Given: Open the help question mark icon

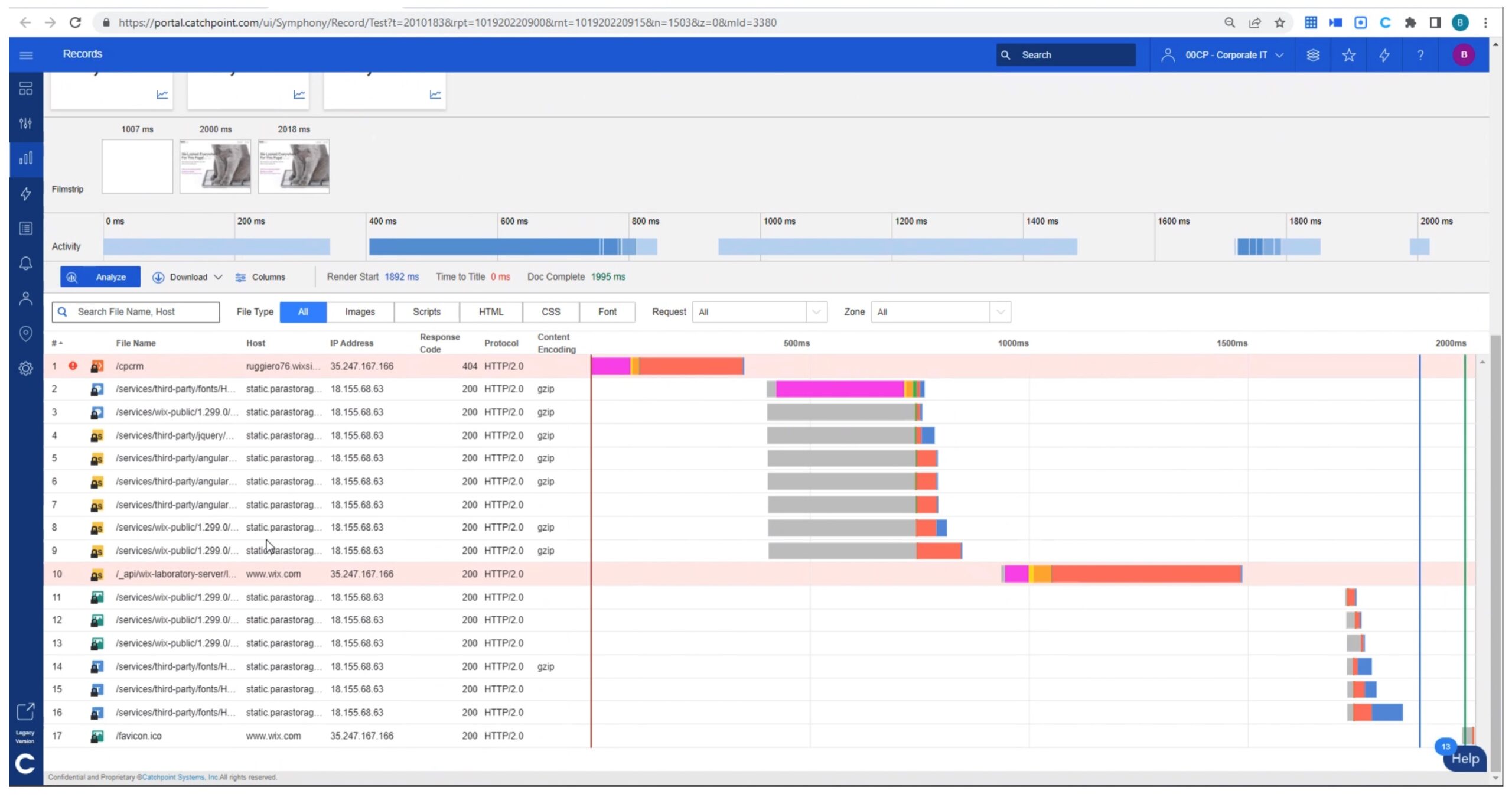Looking at the screenshot, I should click(1420, 55).
